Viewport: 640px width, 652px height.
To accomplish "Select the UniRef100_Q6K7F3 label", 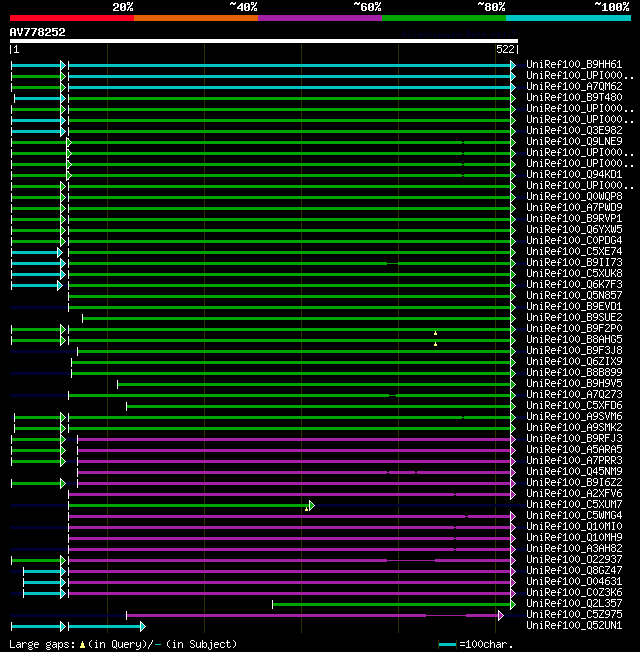I will tap(574, 284).
